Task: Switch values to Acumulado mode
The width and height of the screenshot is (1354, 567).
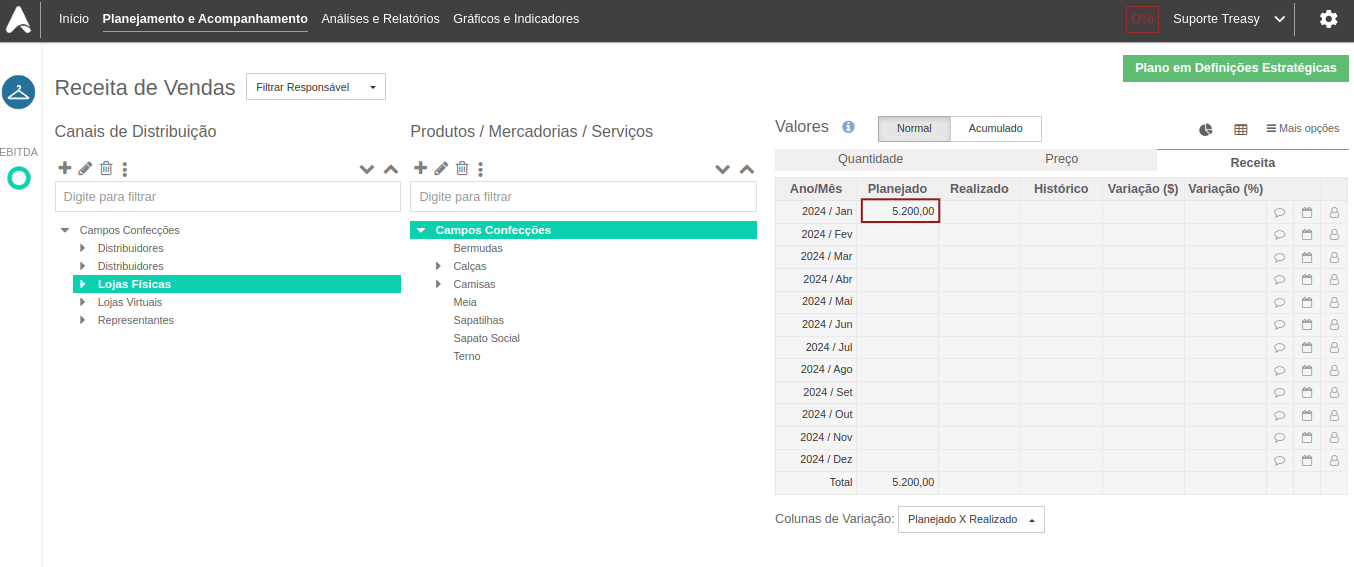Action: click(x=996, y=128)
